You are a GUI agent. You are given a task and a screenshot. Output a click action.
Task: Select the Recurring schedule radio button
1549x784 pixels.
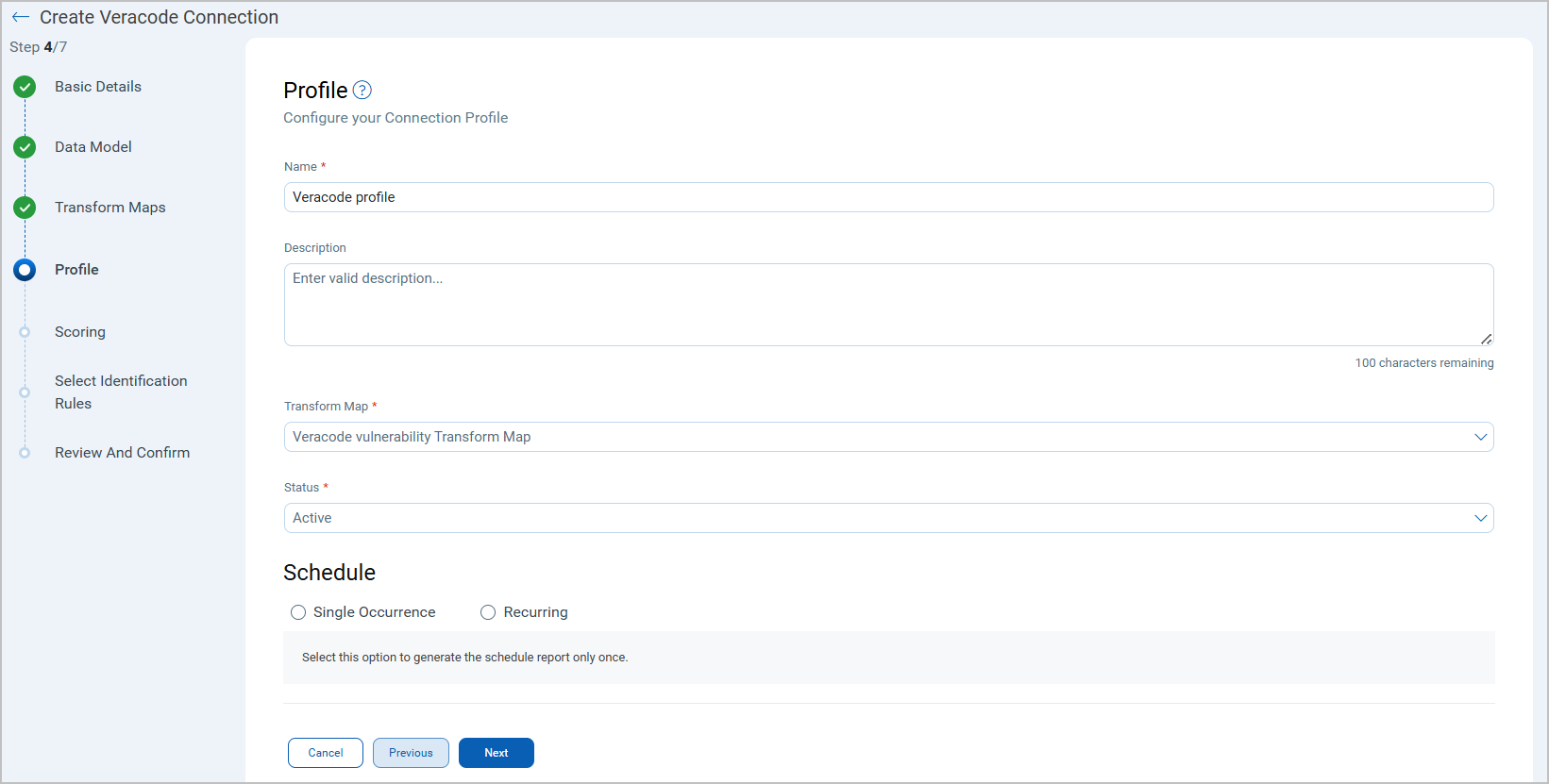[x=488, y=612]
